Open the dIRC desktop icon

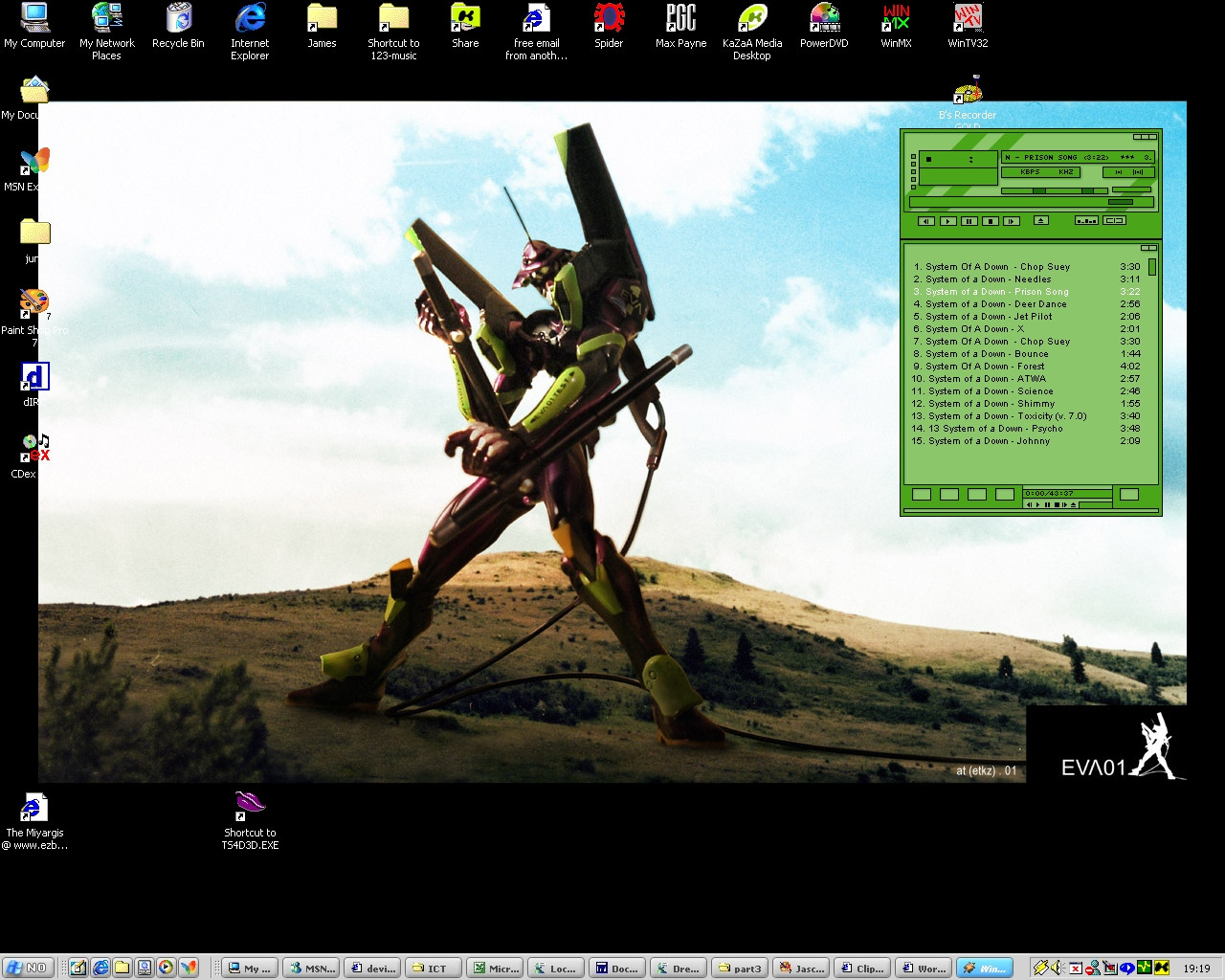34,383
